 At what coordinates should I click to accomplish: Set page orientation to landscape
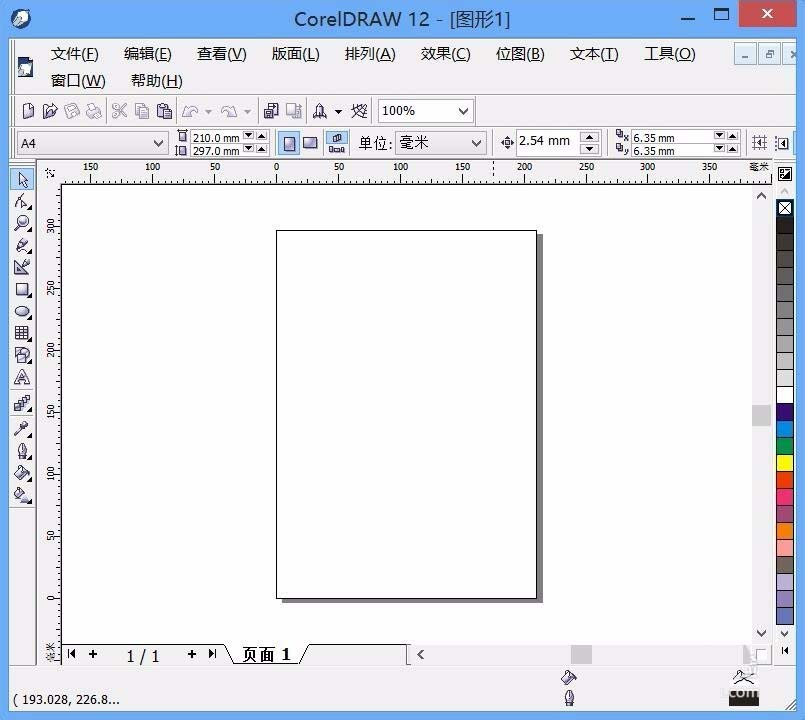pos(310,143)
